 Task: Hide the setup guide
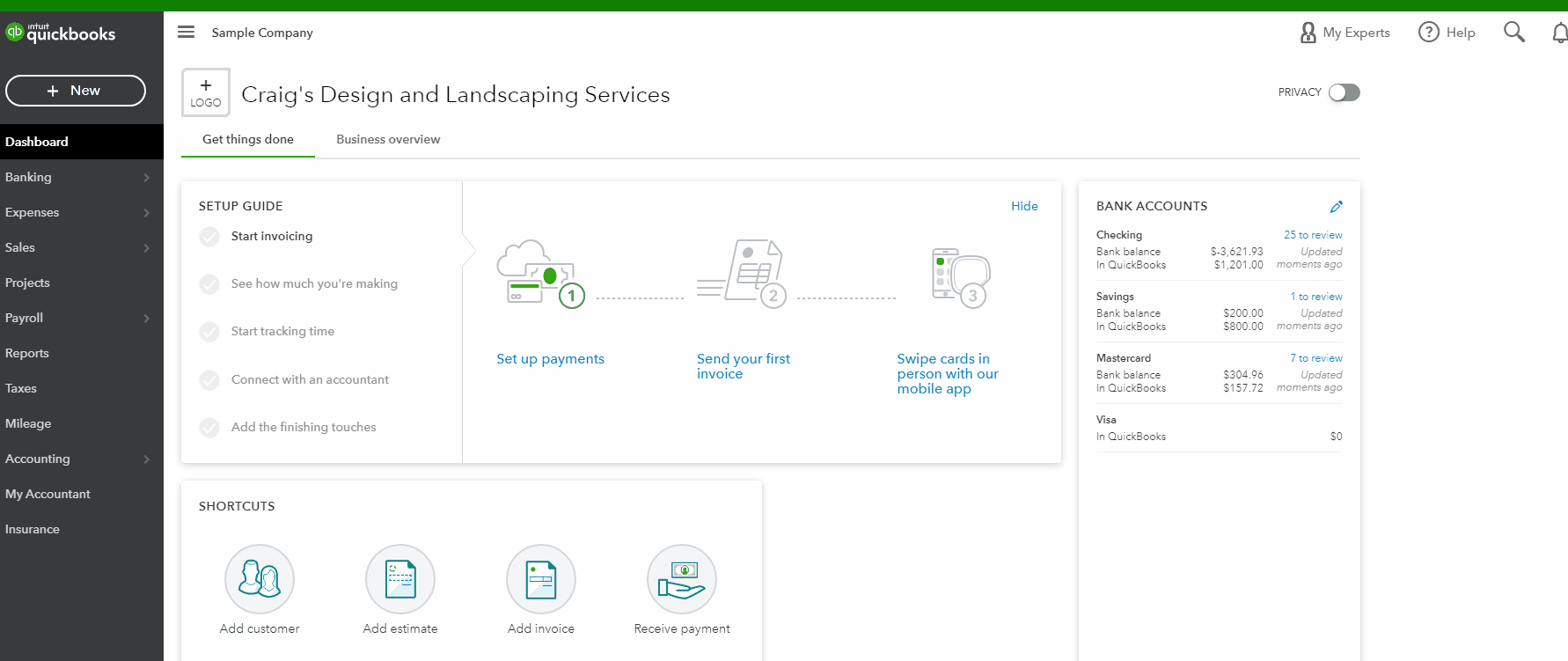click(1024, 206)
